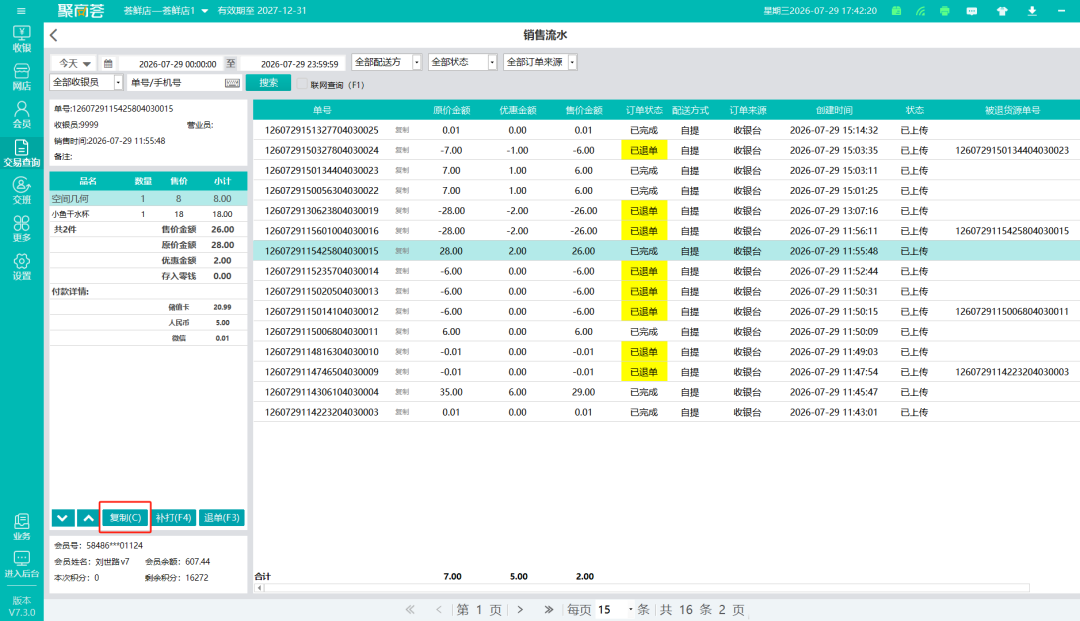Click the 复制(C) copy button

coord(125,518)
